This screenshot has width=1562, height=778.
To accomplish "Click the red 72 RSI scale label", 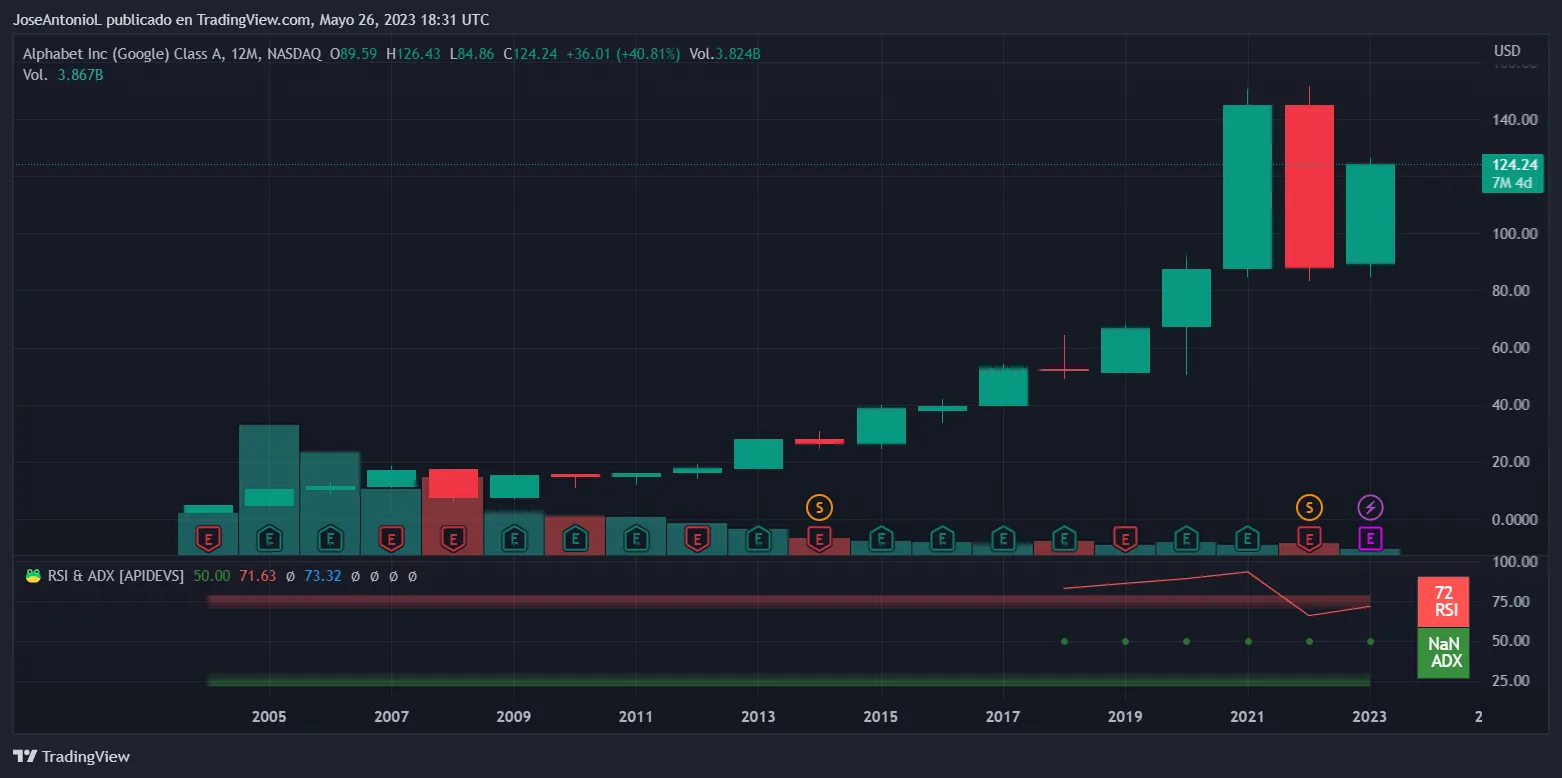I will [x=1443, y=601].
